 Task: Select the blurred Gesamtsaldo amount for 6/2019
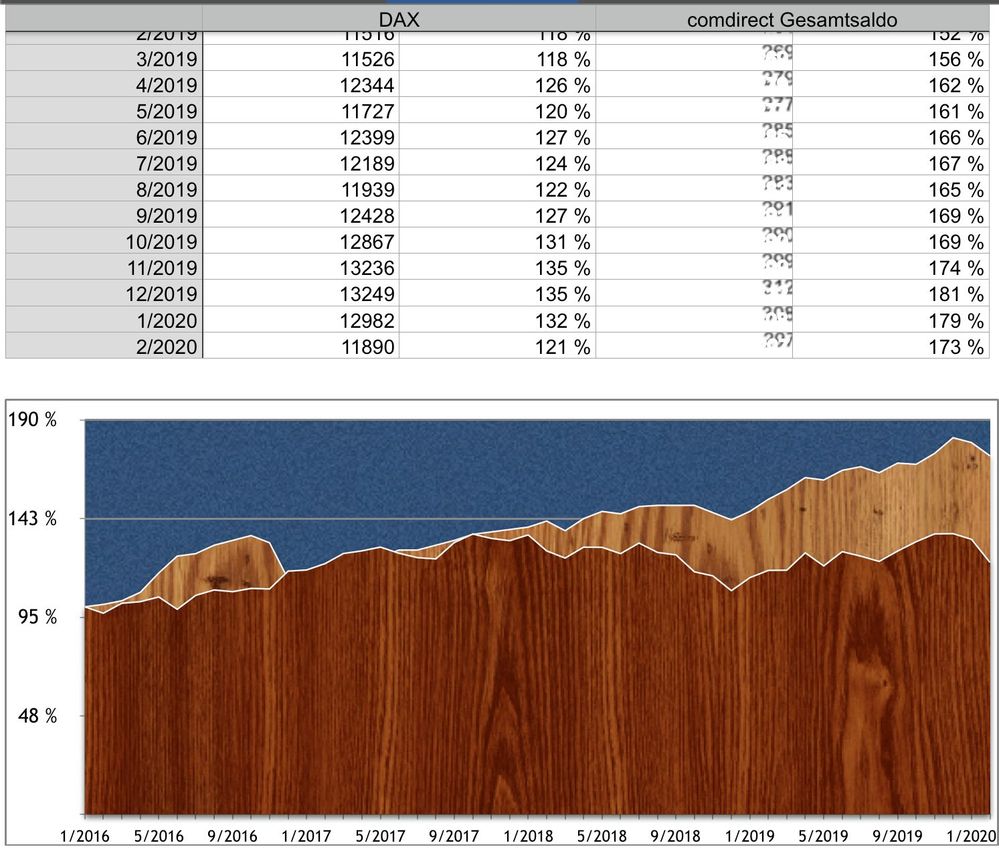click(x=695, y=137)
